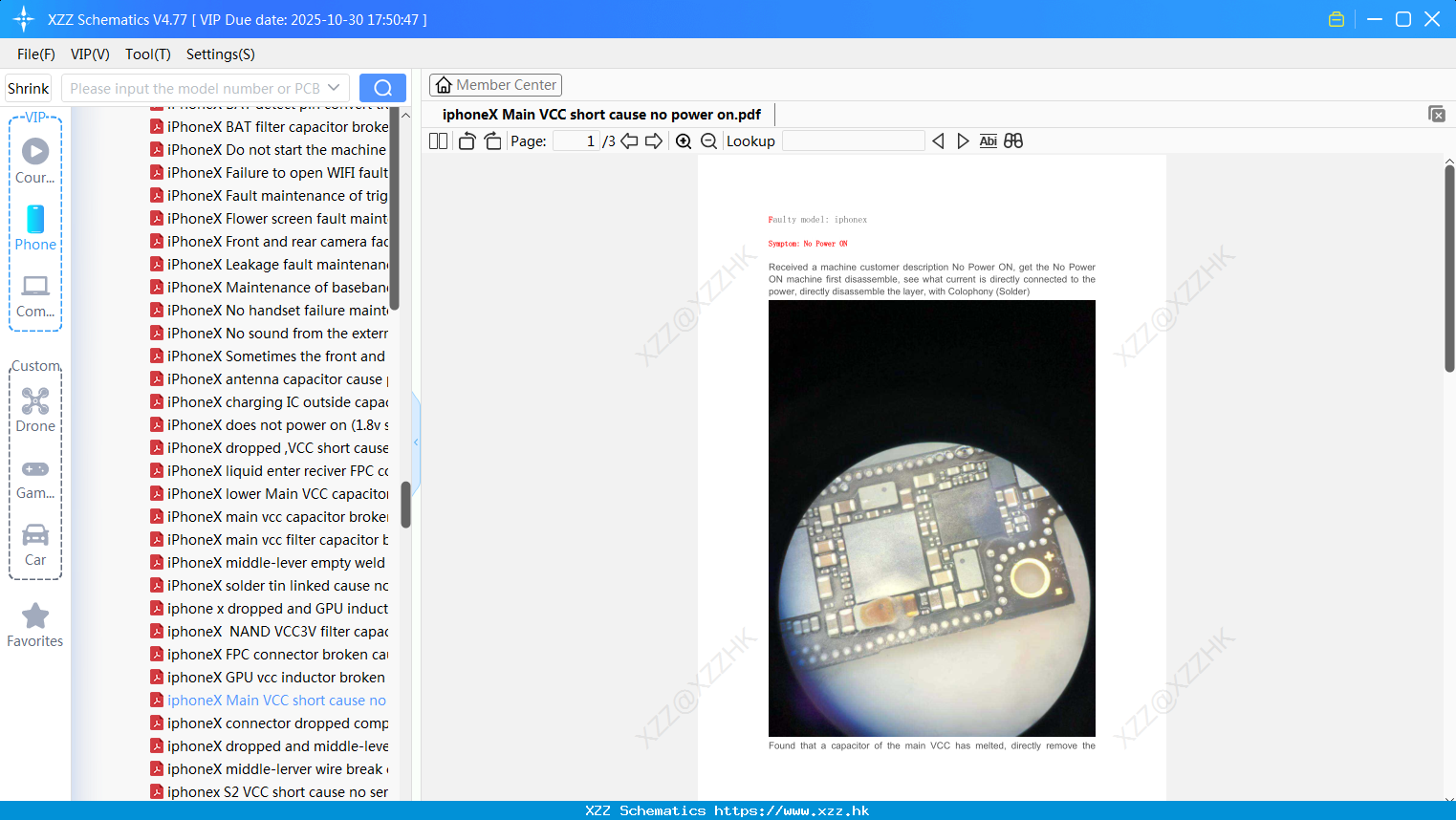Open the Drone category
Image resolution: width=1456 pixels, height=820 pixels.
tap(35, 400)
